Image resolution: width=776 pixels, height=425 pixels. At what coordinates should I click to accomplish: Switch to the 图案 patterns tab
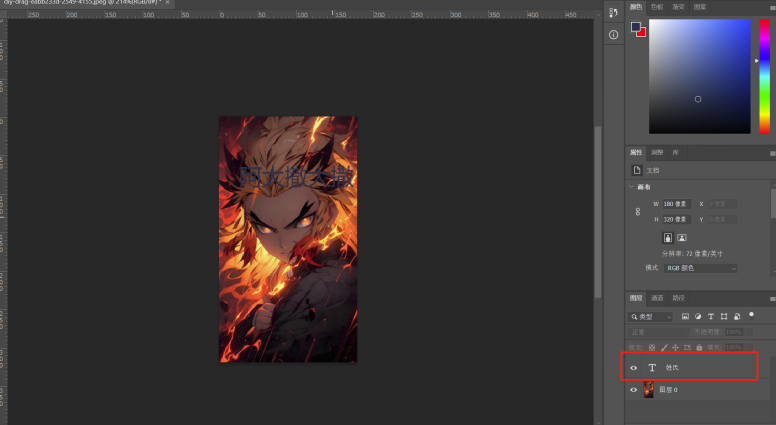700,7
